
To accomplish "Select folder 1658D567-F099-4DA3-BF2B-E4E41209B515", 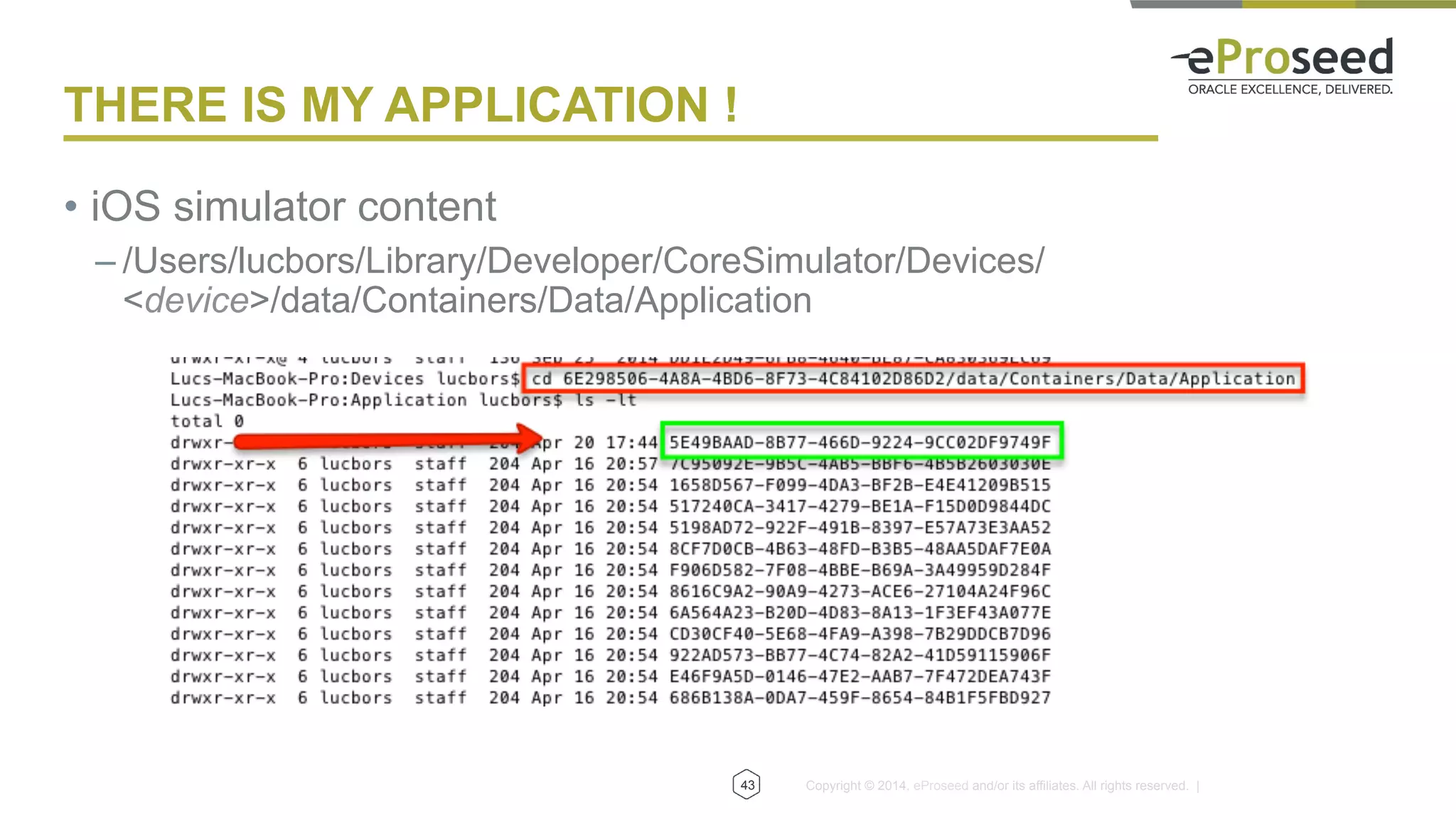I will (860, 485).
